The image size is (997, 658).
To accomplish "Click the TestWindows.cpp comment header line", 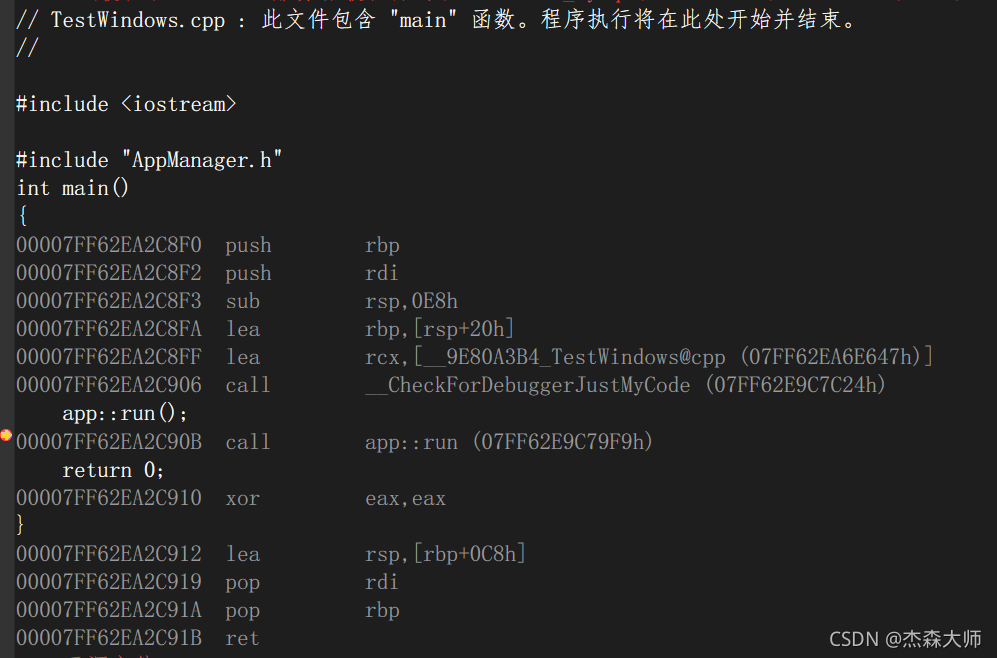I will 436,20.
